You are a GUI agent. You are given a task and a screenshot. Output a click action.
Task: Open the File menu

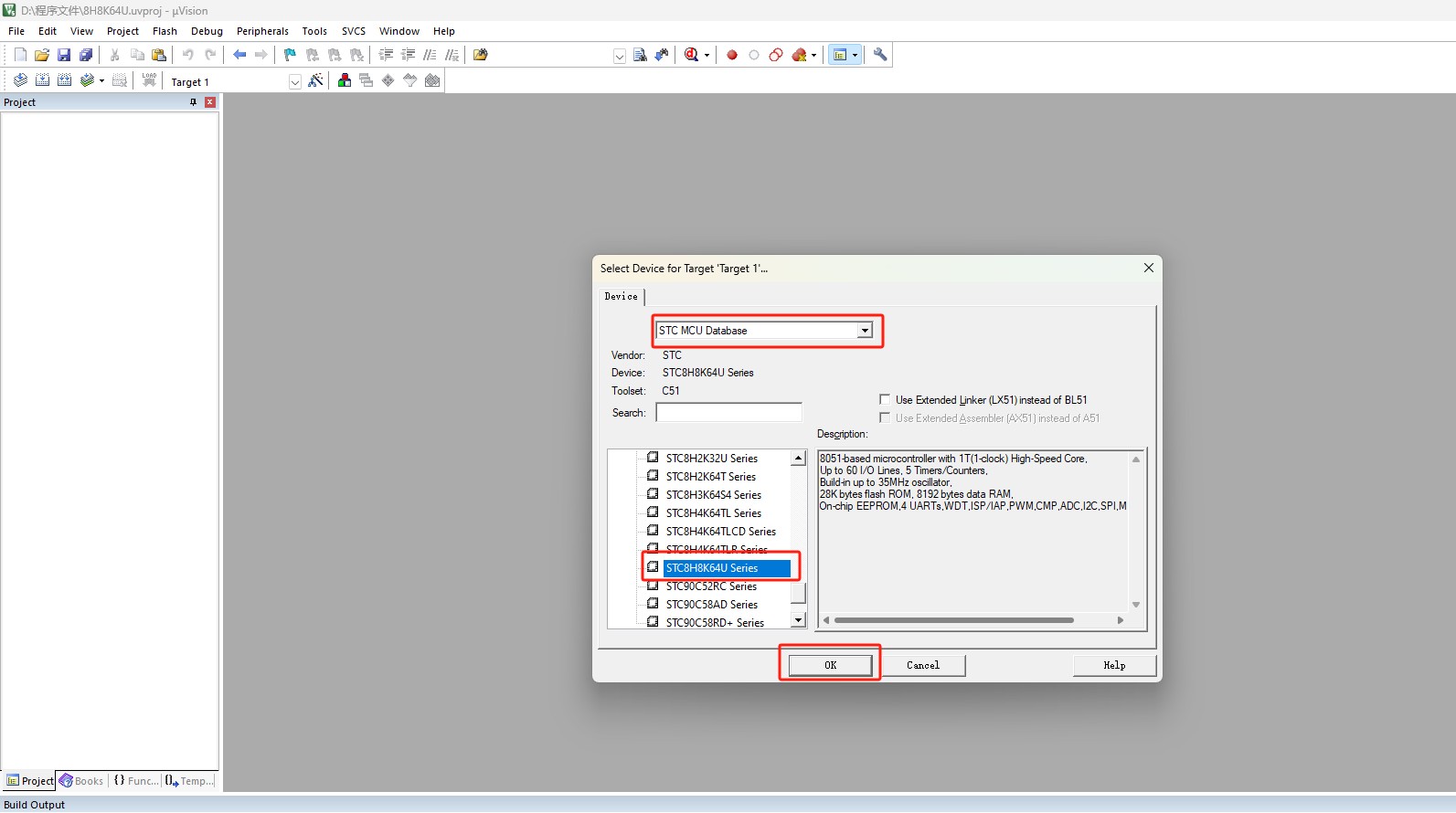click(x=16, y=31)
